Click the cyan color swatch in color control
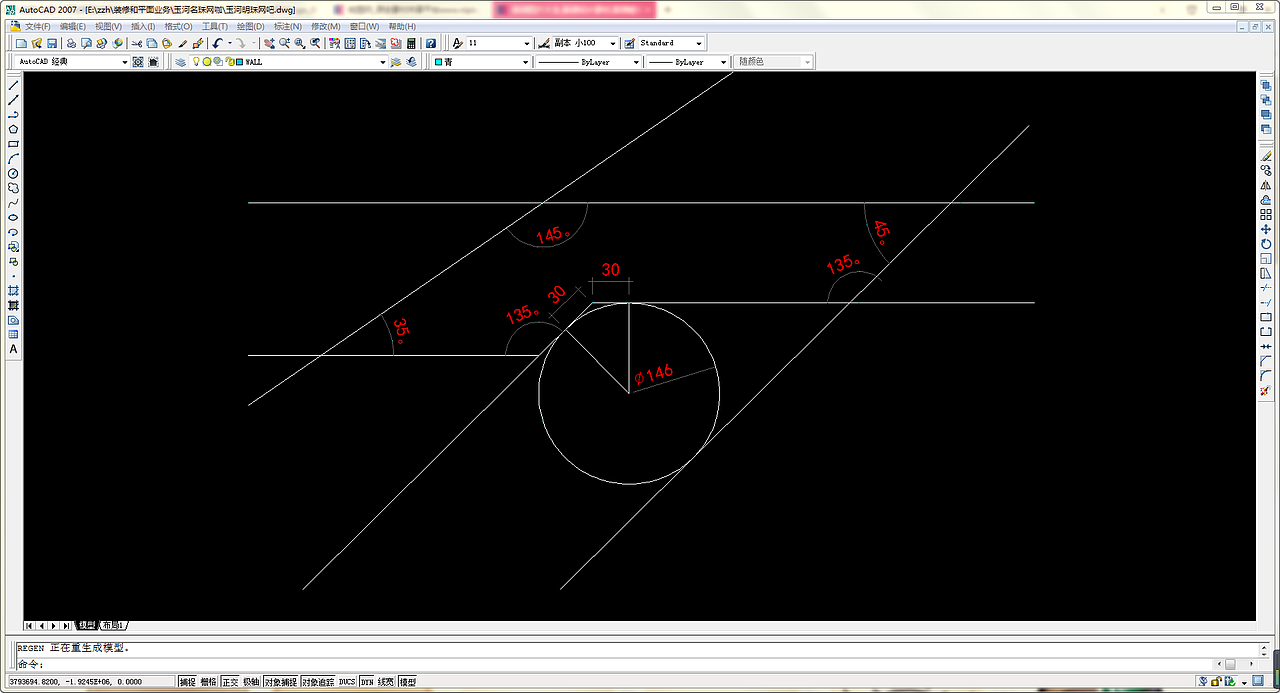The image size is (1280, 693). [438, 62]
